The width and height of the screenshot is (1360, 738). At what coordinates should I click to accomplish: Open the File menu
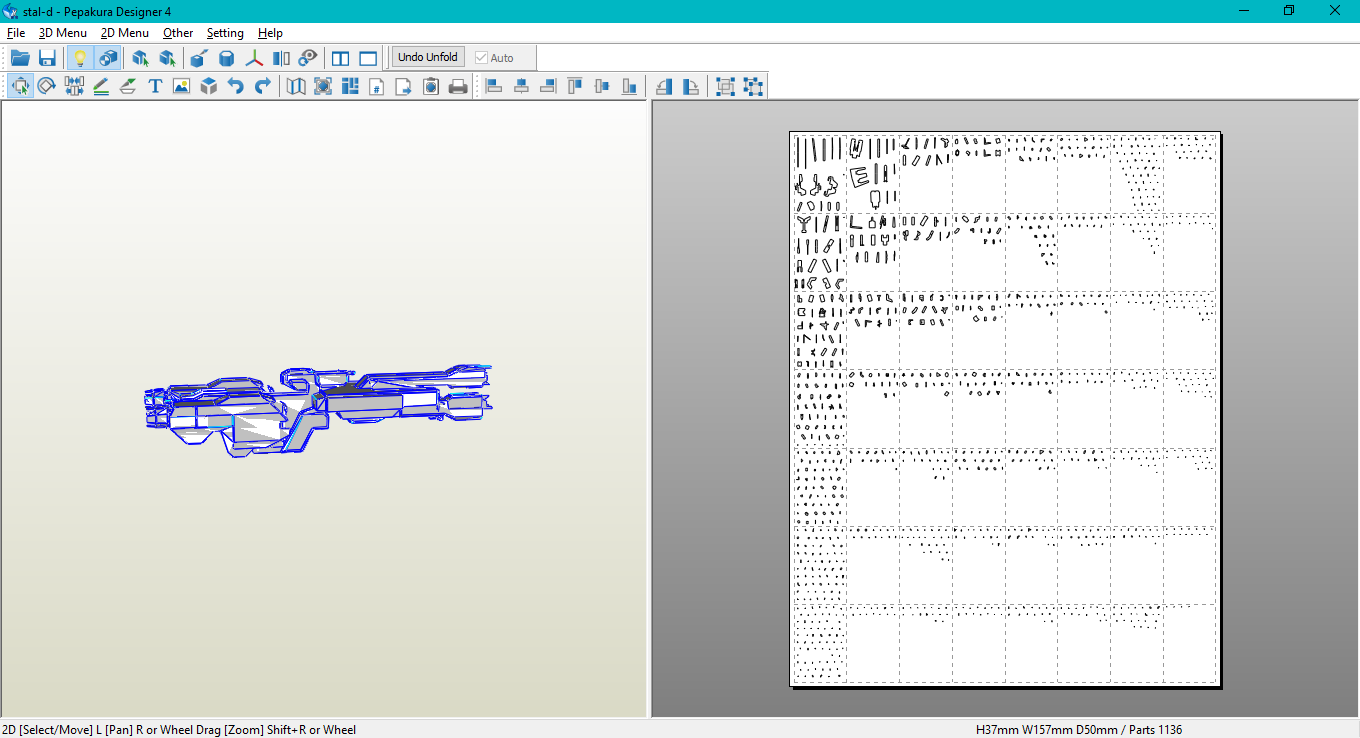pos(16,33)
